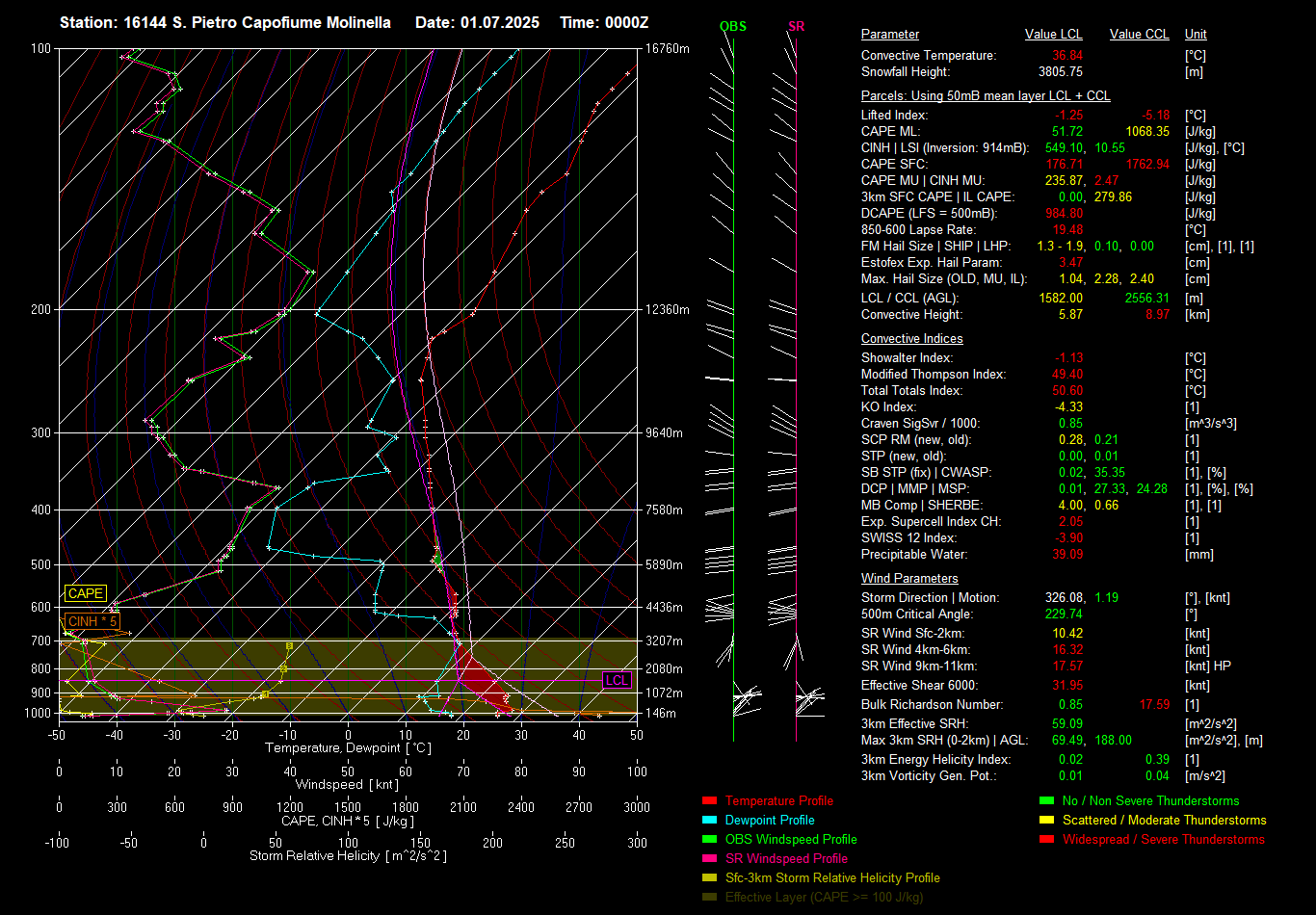This screenshot has height=915, width=1316.
Task: Click the green OBS wind column header
Action: click(x=733, y=26)
